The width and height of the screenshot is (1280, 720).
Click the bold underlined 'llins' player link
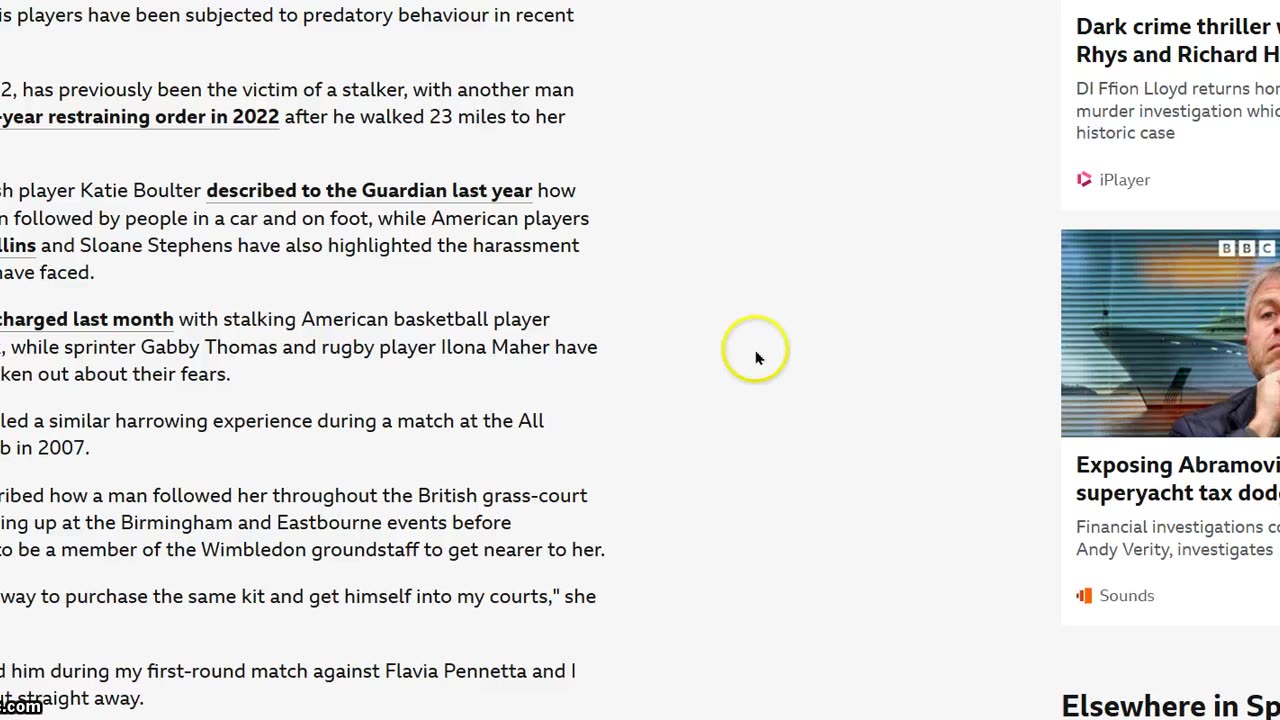pos(18,246)
